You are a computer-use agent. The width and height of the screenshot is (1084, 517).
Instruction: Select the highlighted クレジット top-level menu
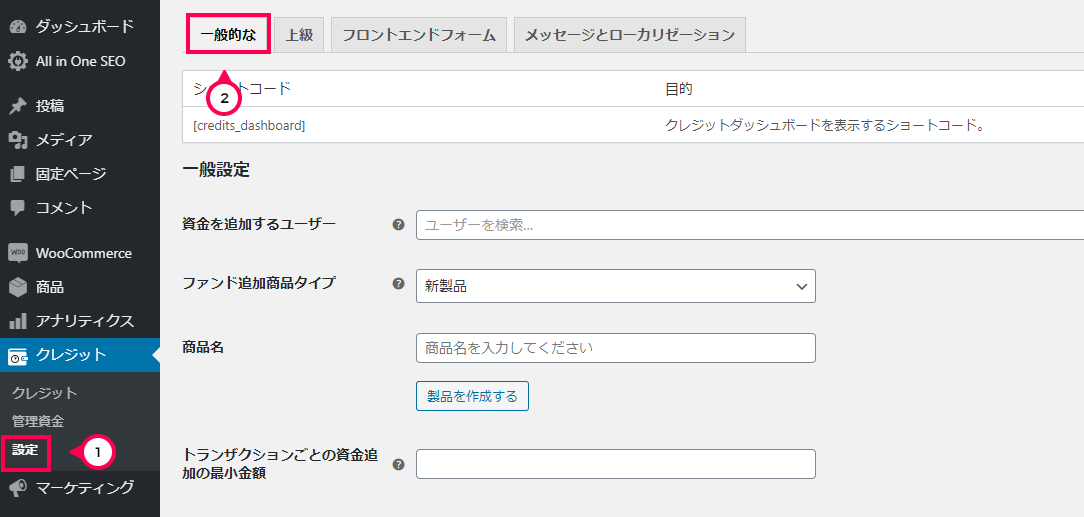(80, 355)
